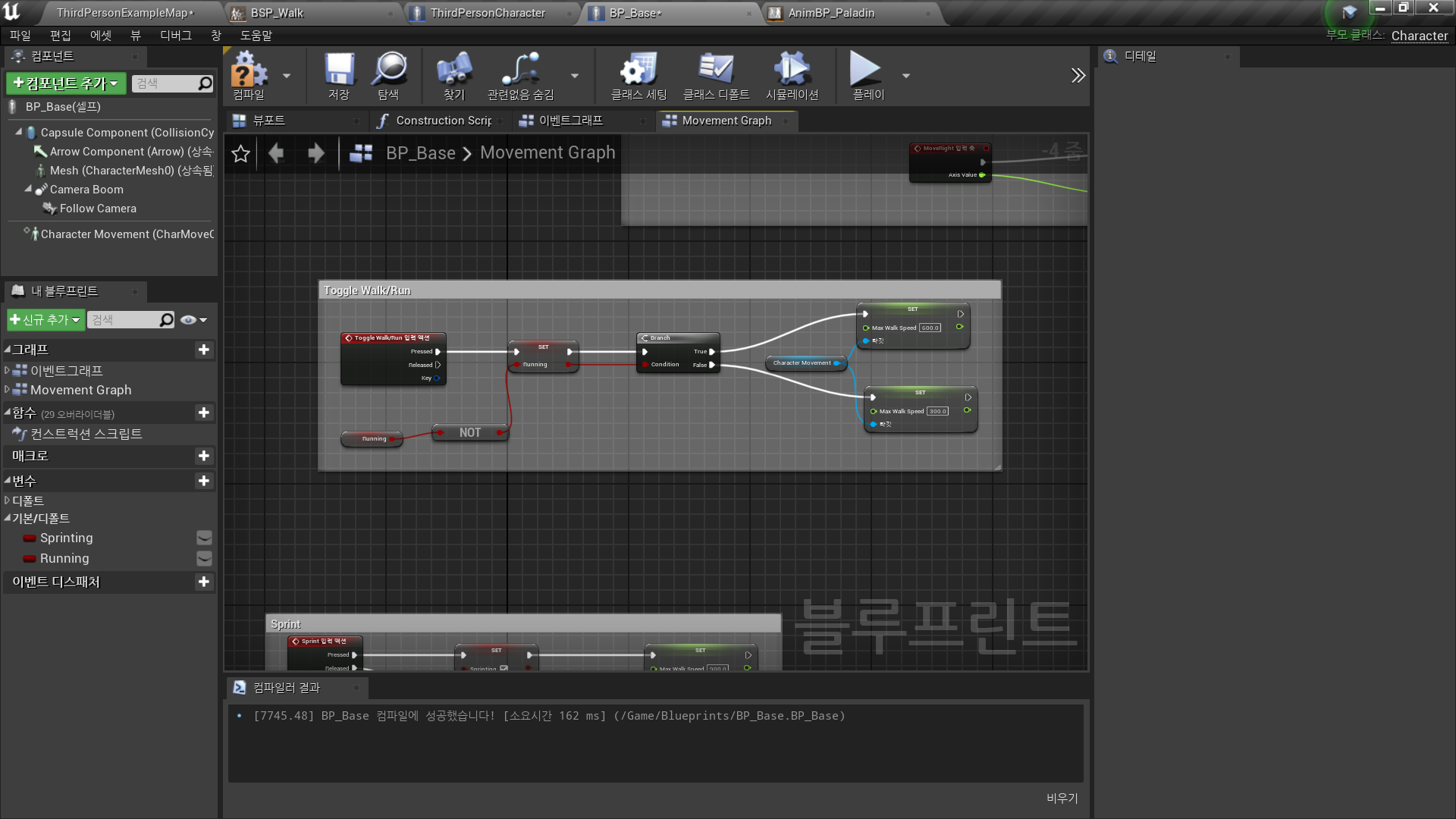1456x819 pixels.
Task: Click the red Running variable color pill
Action: pos(30,559)
